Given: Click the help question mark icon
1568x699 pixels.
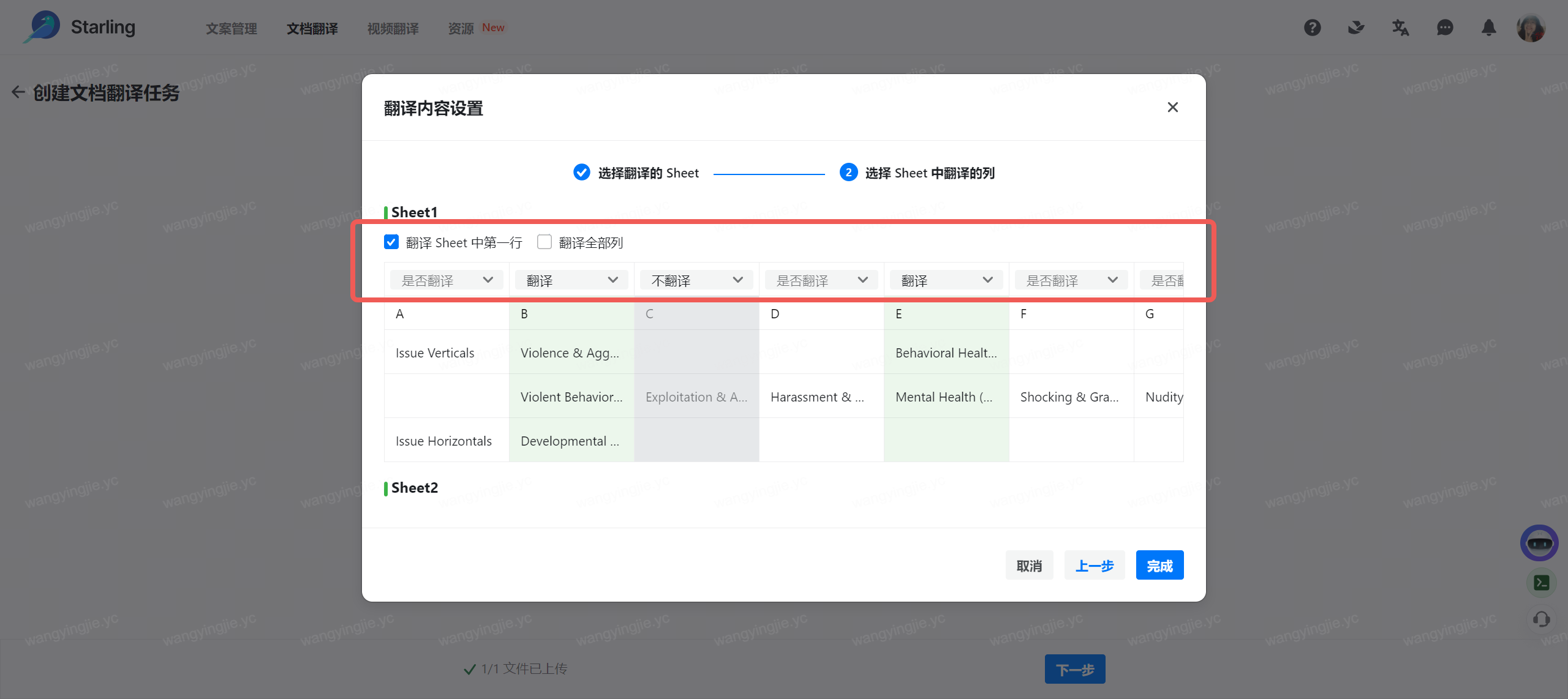Looking at the screenshot, I should coord(1312,28).
